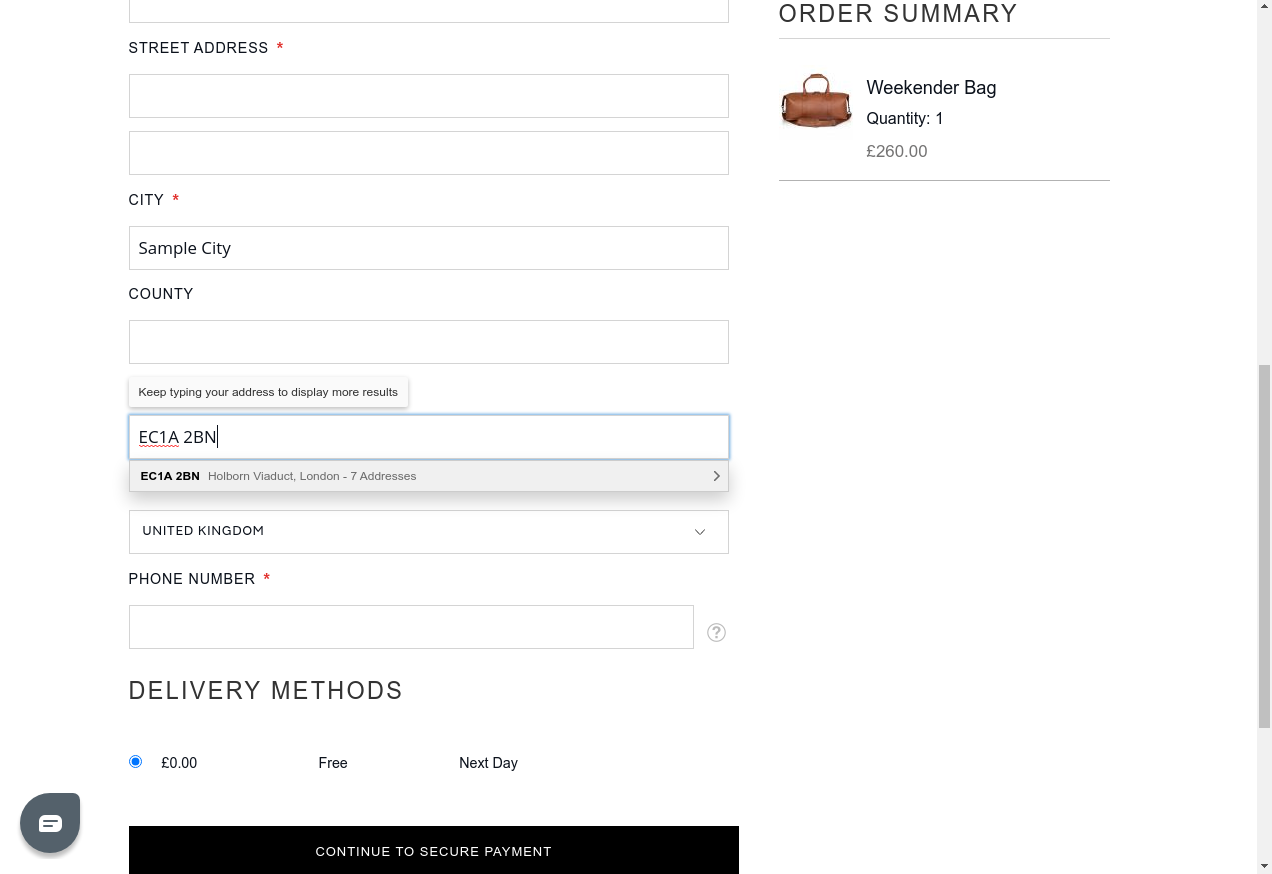Focus the City field with Sample City

(x=428, y=248)
